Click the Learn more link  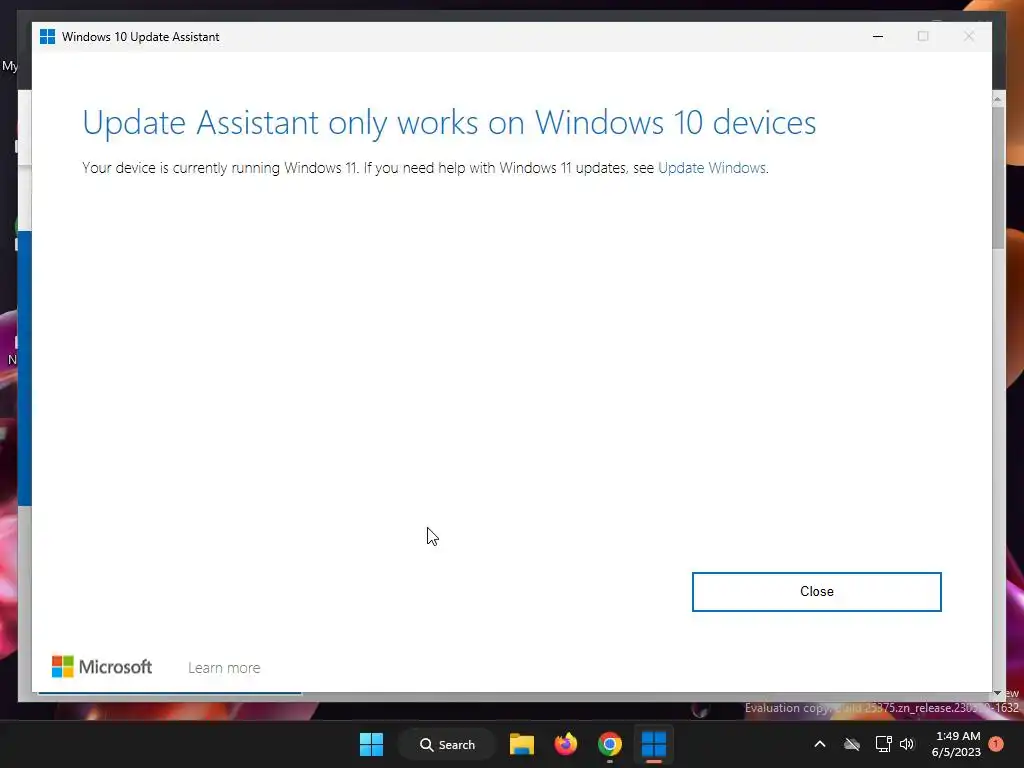pyautogui.click(x=224, y=667)
